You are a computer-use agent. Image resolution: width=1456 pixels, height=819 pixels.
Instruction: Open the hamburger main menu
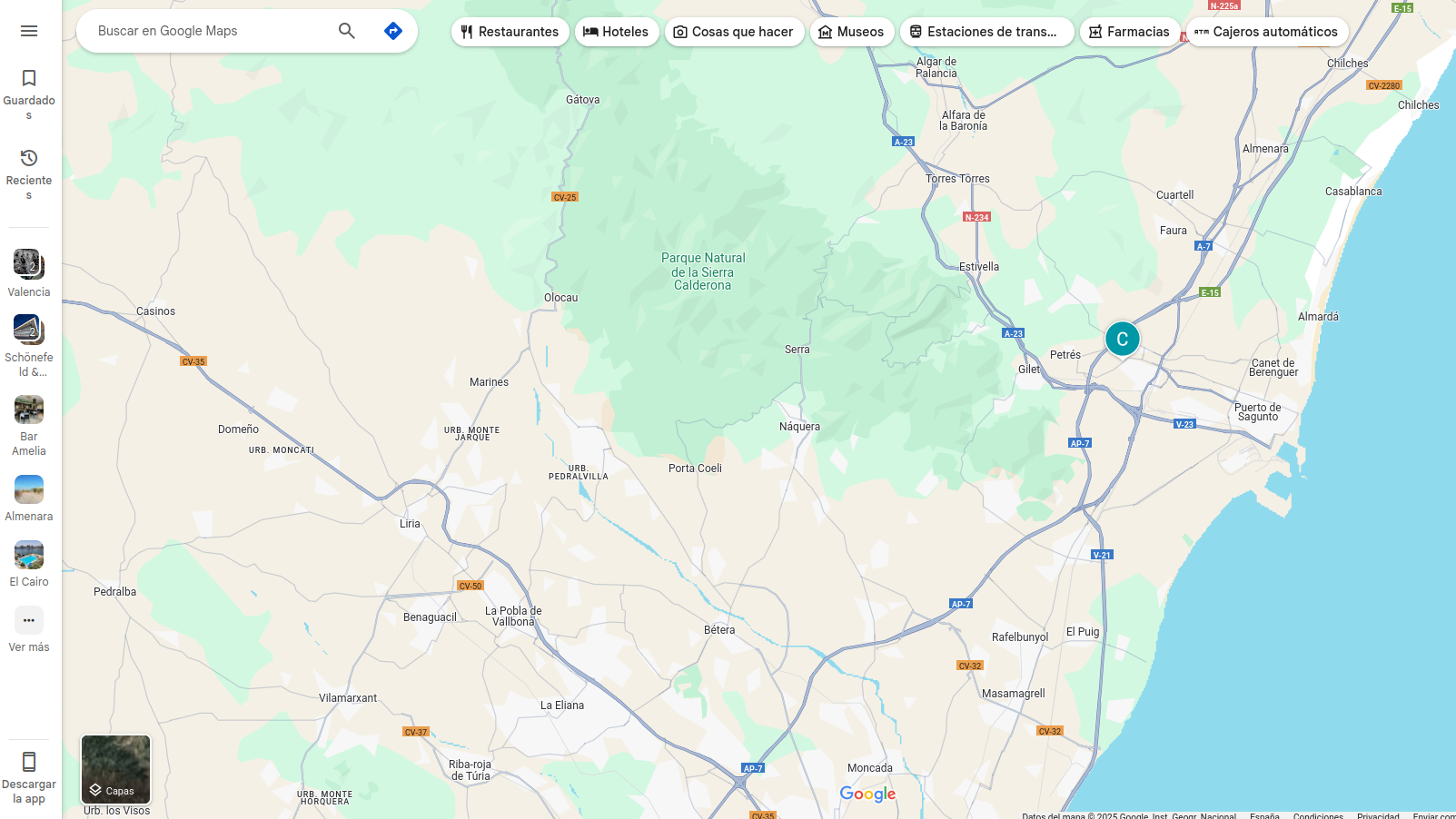pyautogui.click(x=29, y=30)
